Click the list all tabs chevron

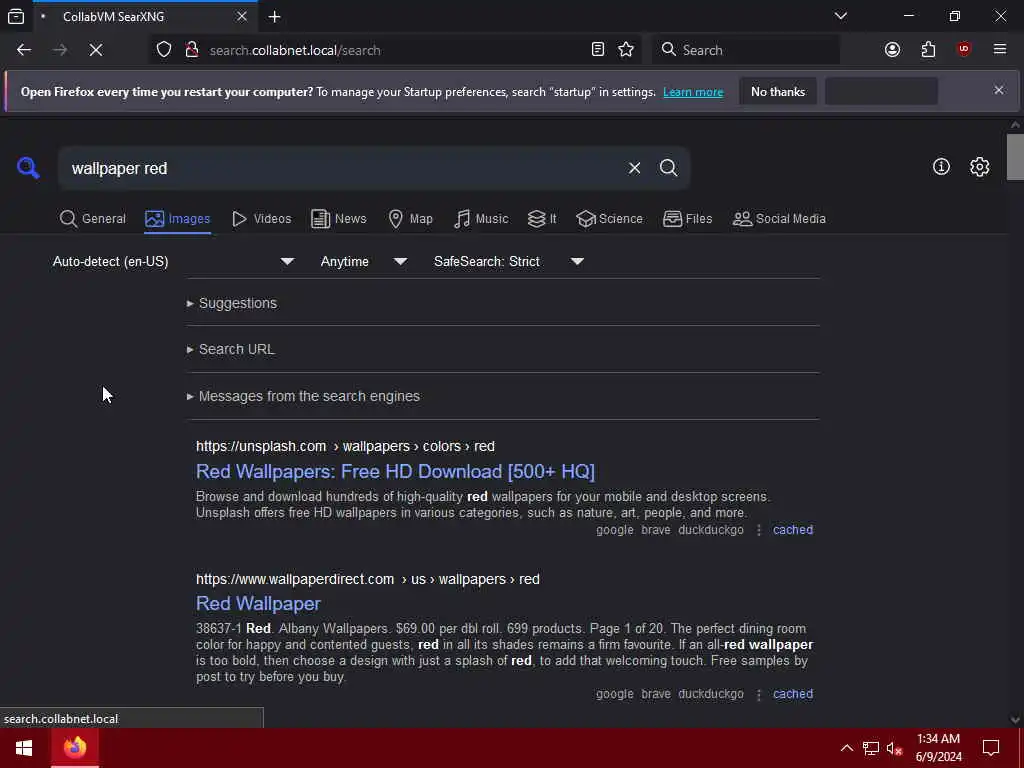tap(840, 16)
